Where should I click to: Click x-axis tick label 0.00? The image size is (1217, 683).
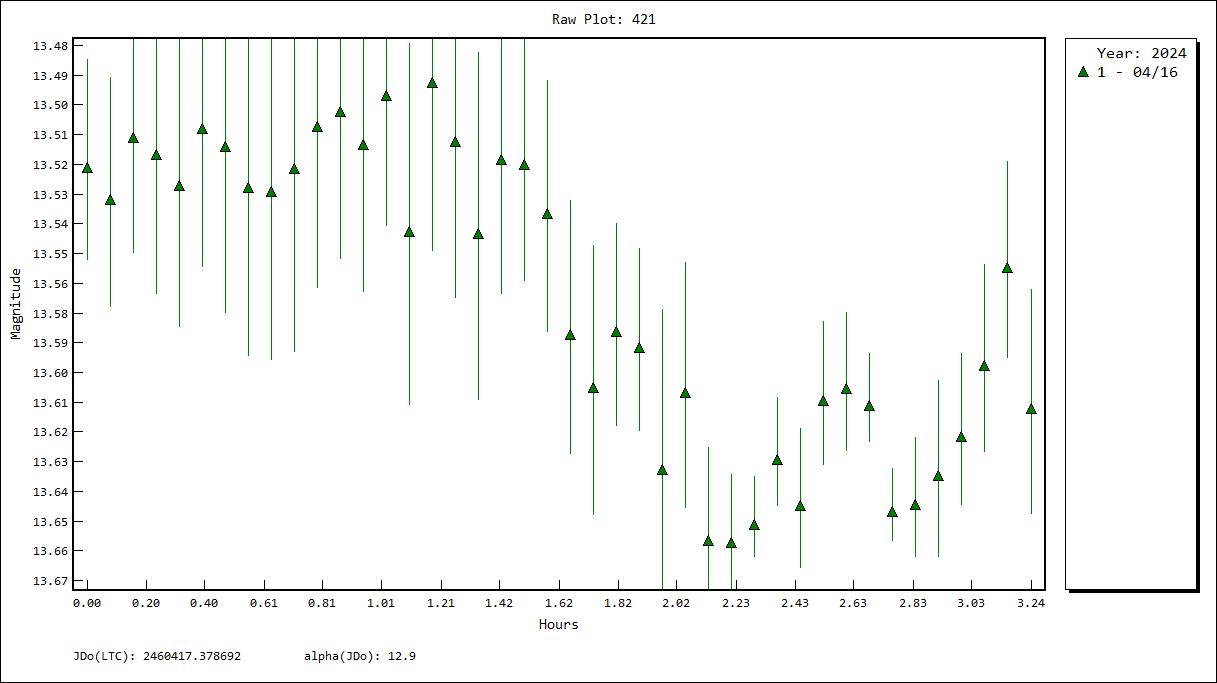click(x=87, y=603)
